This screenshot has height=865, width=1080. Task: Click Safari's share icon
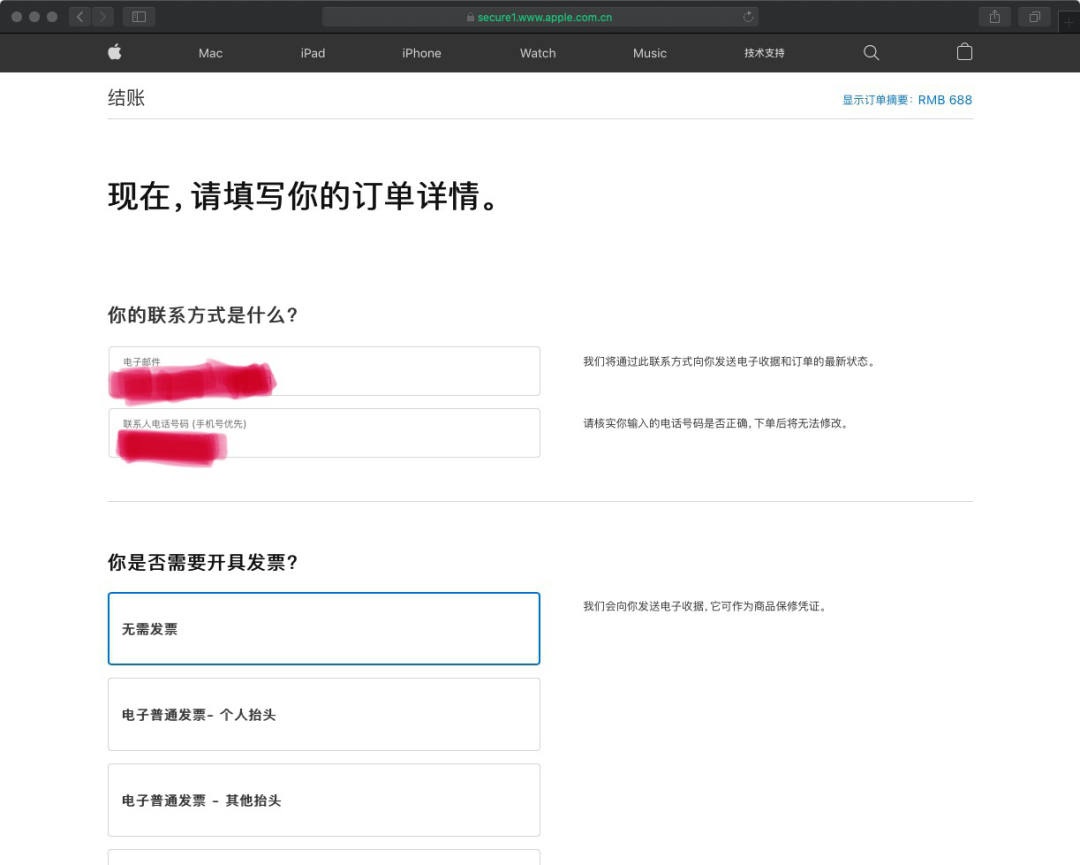tap(994, 17)
